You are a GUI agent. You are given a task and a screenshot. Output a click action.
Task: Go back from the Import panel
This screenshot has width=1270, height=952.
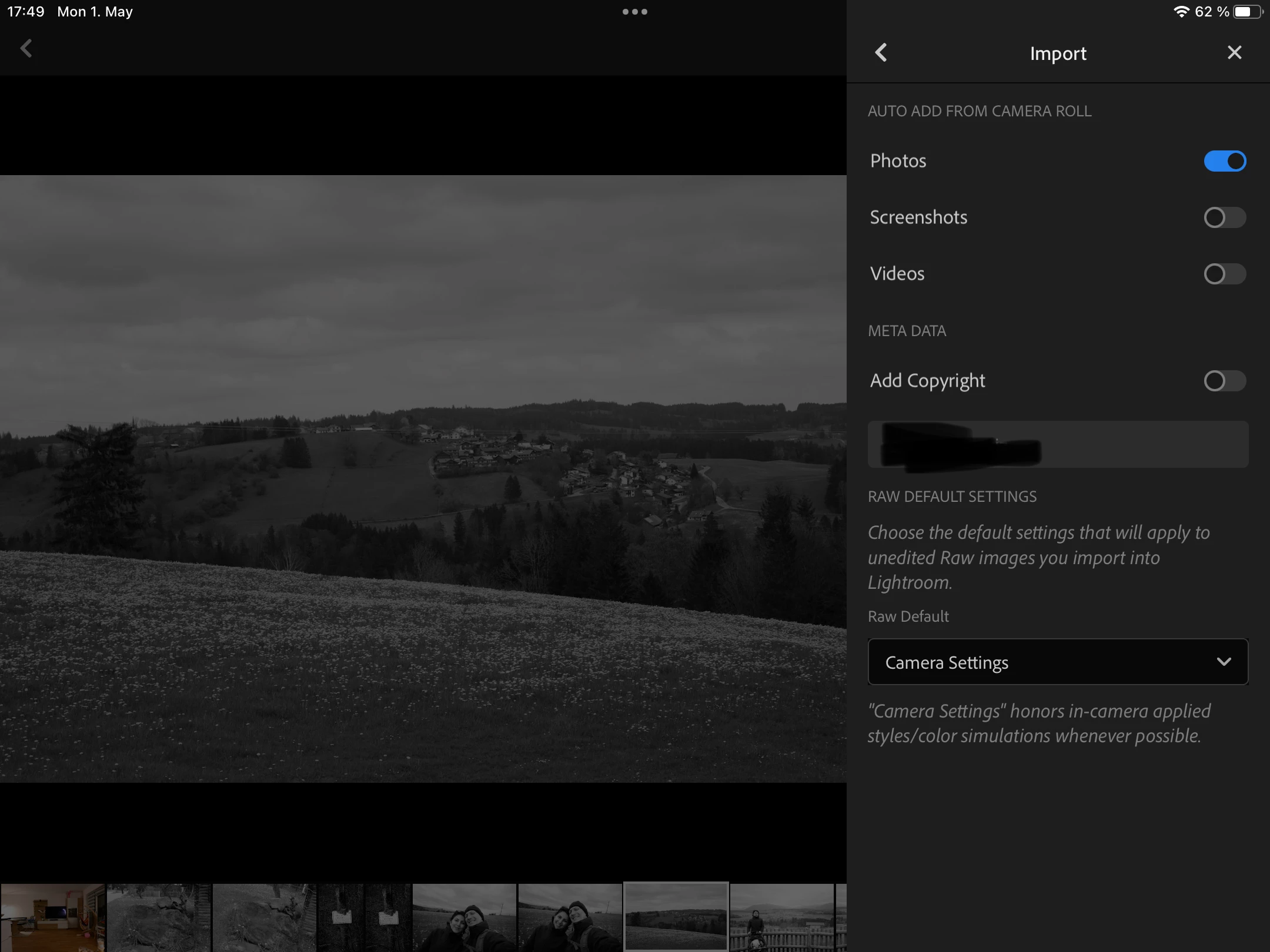(x=881, y=53)
